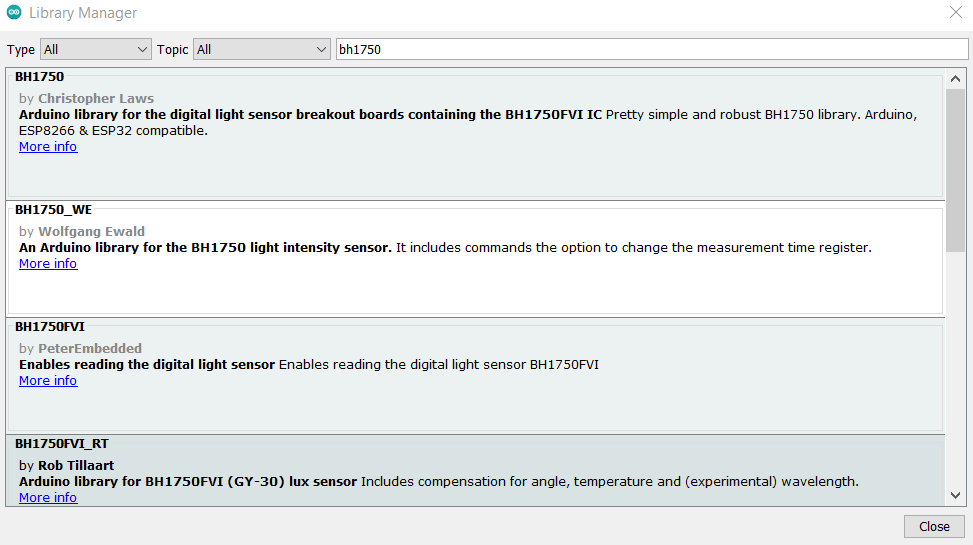This screenshot has width=973, height=545.
Task: Open the Type filter dropdown
Action: (96, 50)
